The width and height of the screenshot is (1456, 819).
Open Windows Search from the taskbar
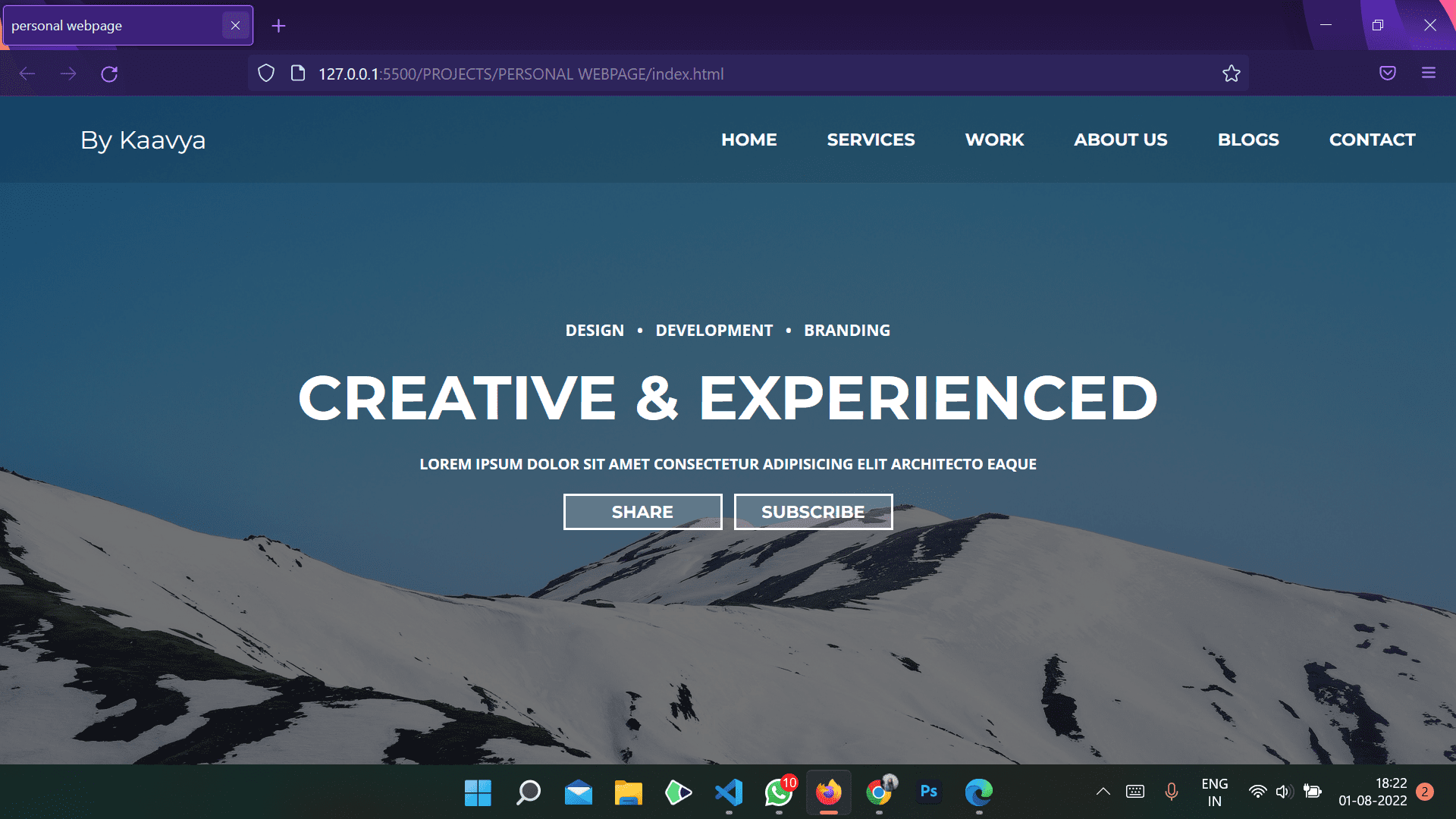pos(528,792)
